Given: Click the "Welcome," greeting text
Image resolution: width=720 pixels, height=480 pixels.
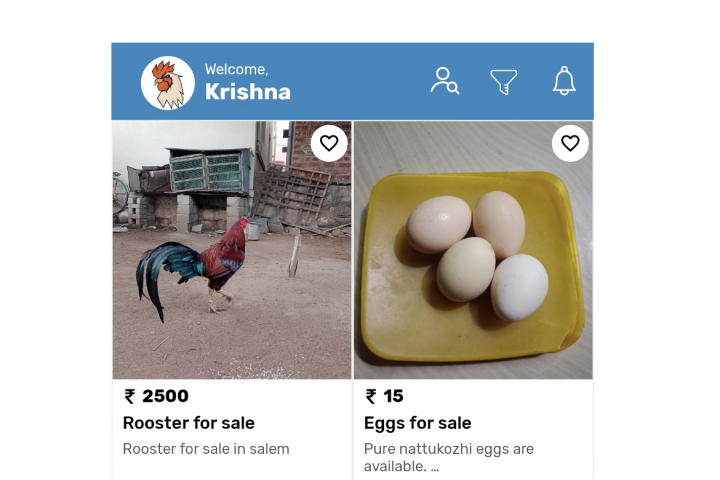Looking at the screenshot, I should click(x=236, y=69).
